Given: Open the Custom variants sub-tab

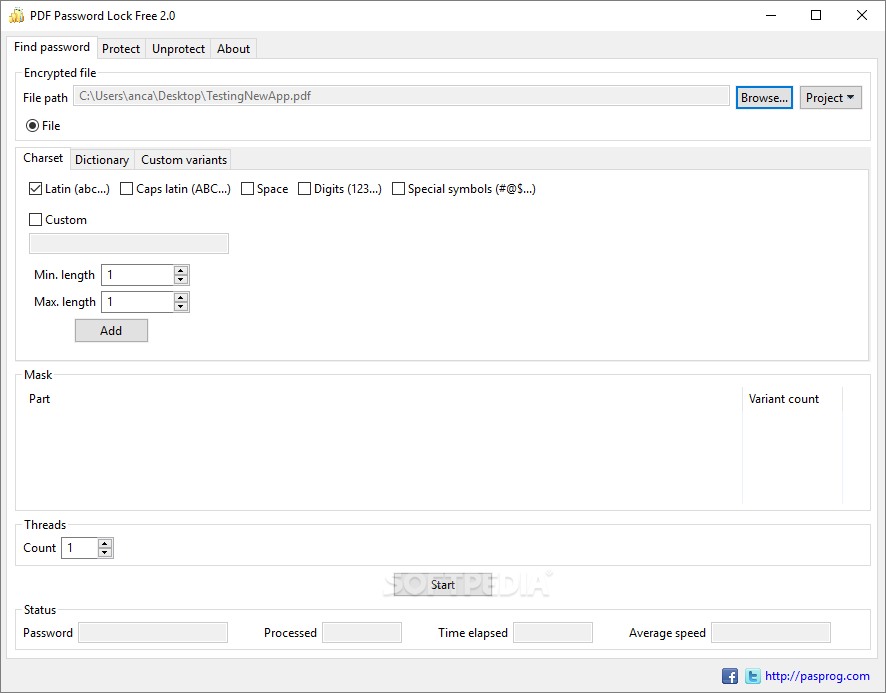Looking at the screenshot, I should [184, 160].
